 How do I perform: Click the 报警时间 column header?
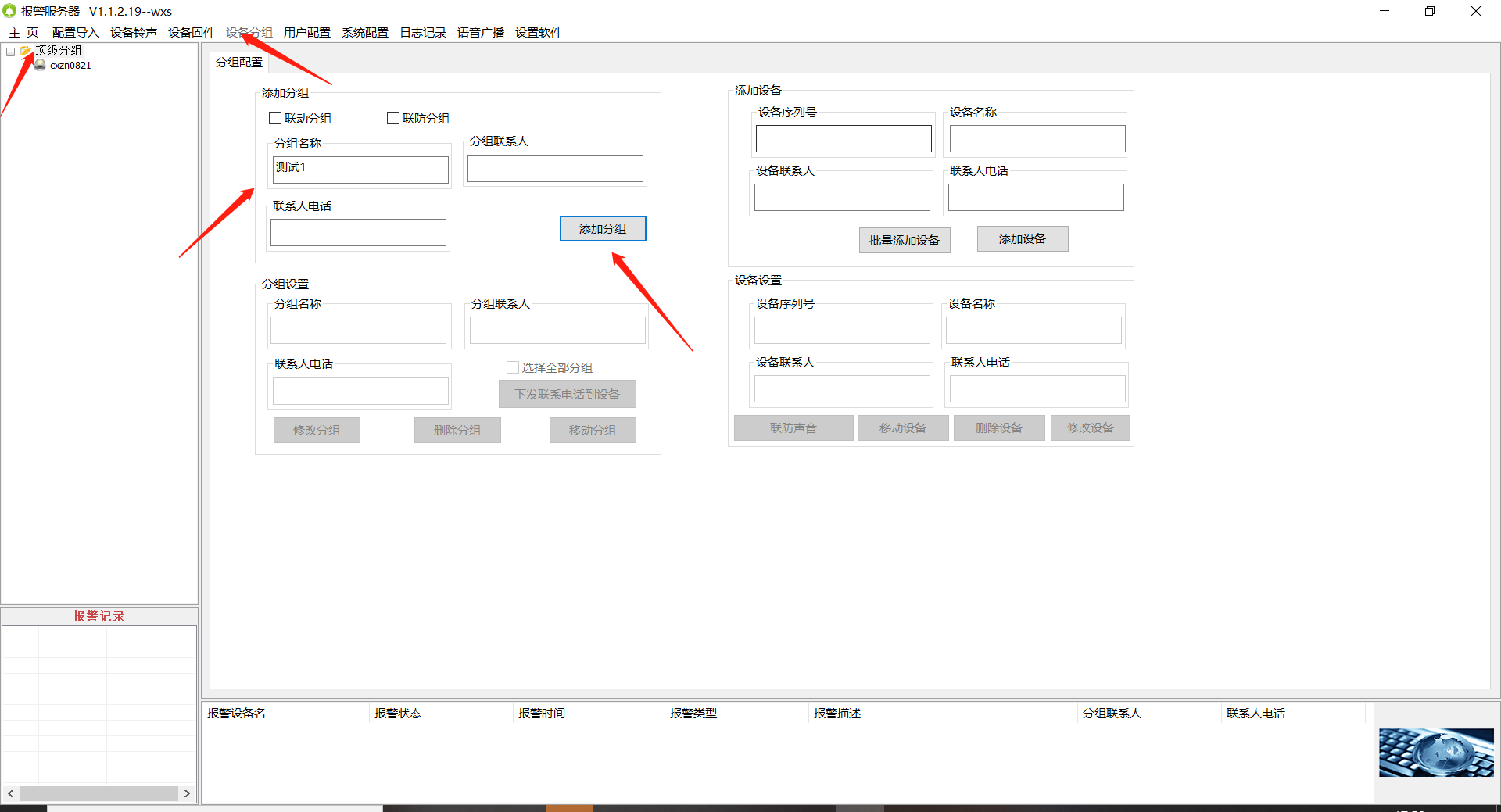(542, 713)
